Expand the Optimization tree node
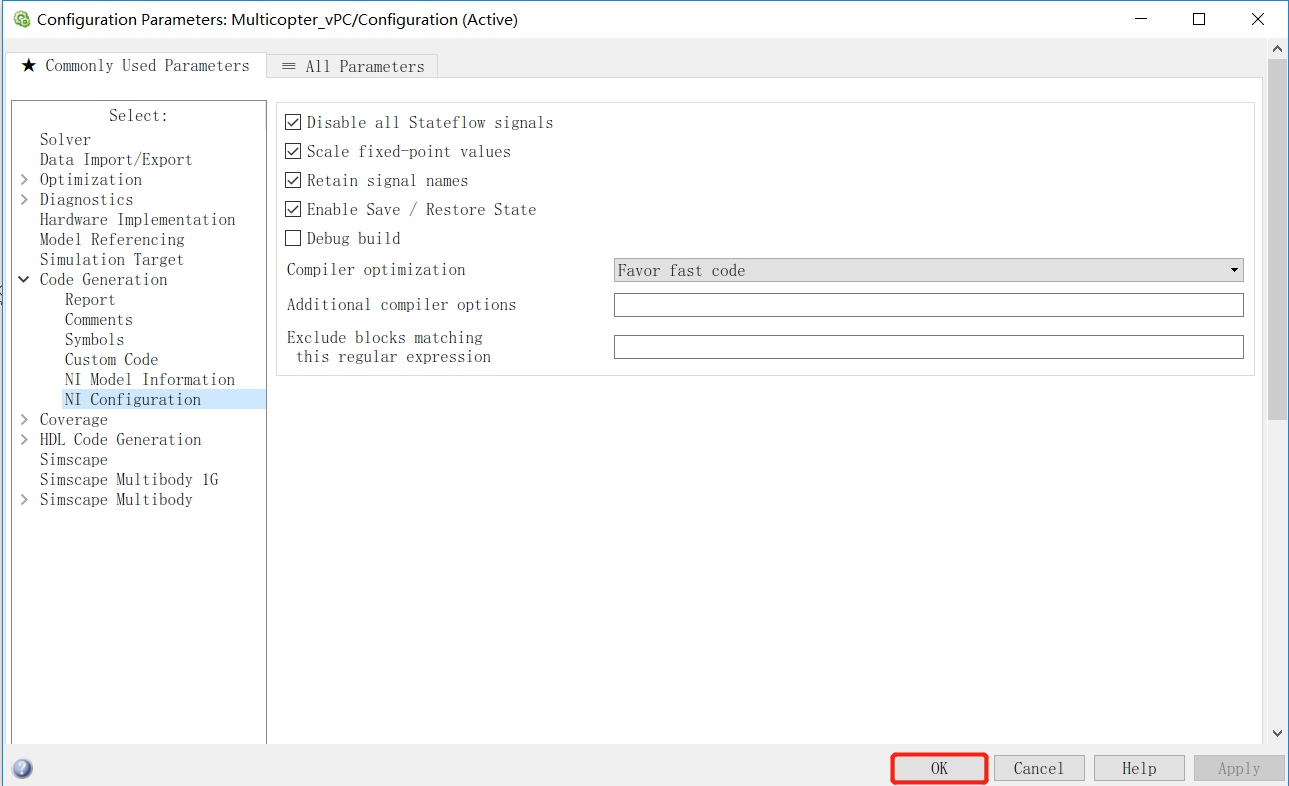 click(24, 180)
